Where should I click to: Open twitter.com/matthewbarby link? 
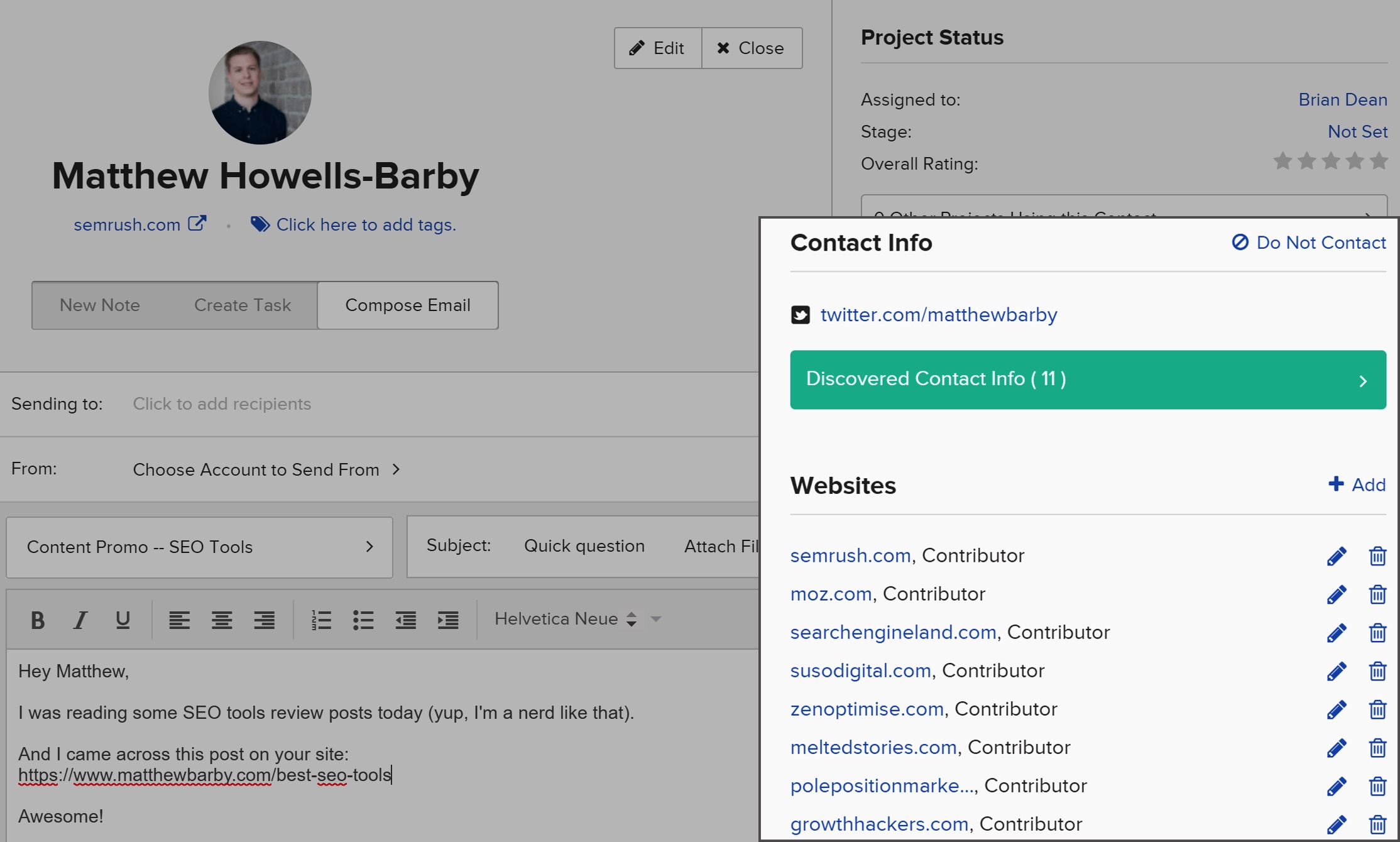(x=939, y=315)
